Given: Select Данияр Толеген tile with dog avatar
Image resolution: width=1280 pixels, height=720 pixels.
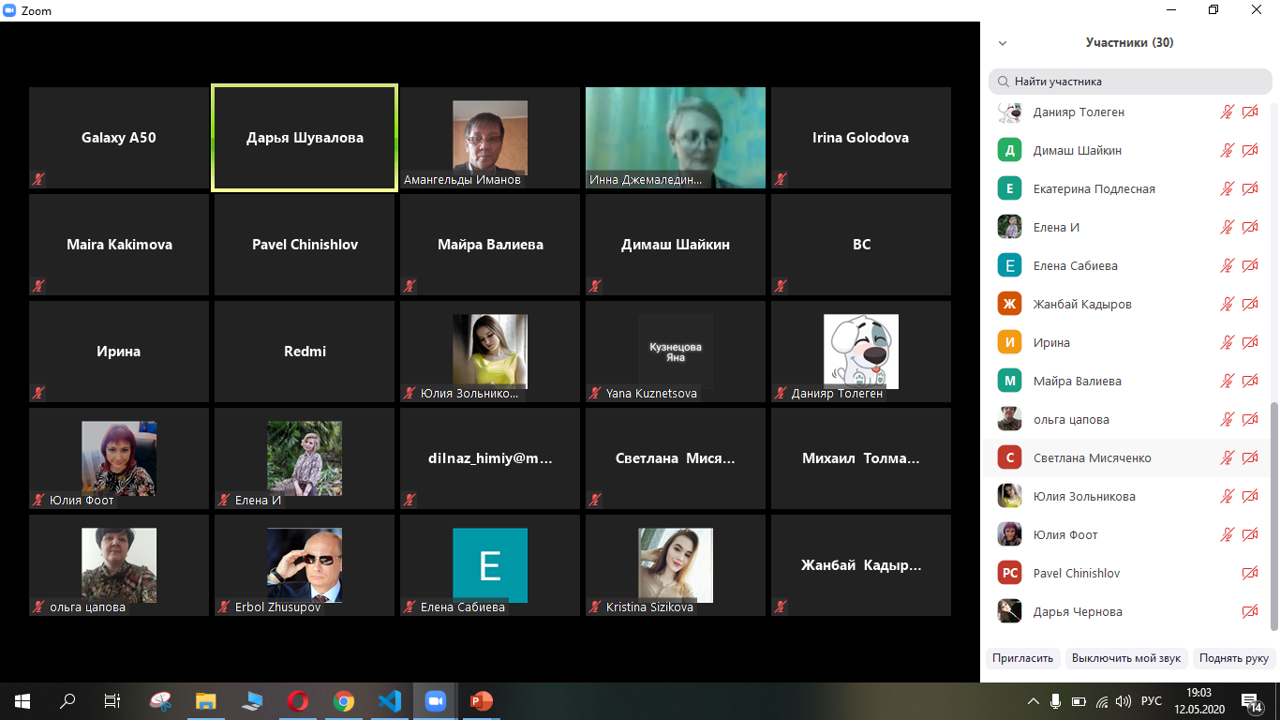Looking at the screenshot, I should pos(861,351).
